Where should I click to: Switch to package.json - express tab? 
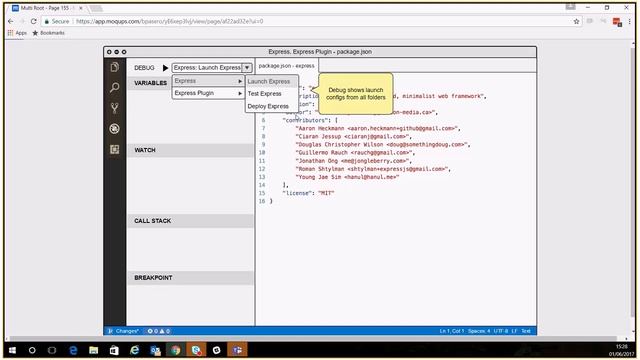[x=287, y=66]
